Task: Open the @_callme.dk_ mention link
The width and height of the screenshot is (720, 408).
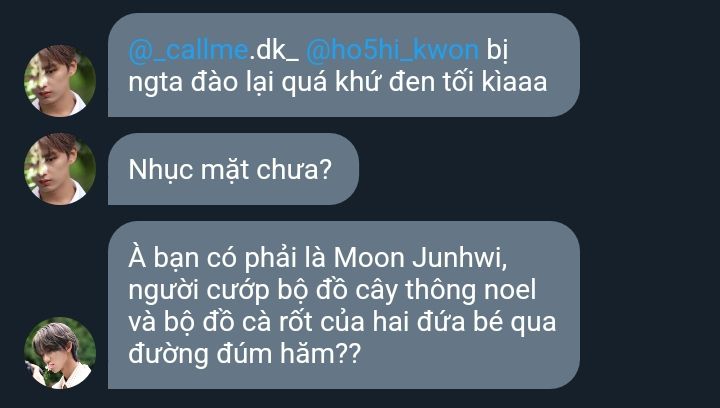Action: 214,50
